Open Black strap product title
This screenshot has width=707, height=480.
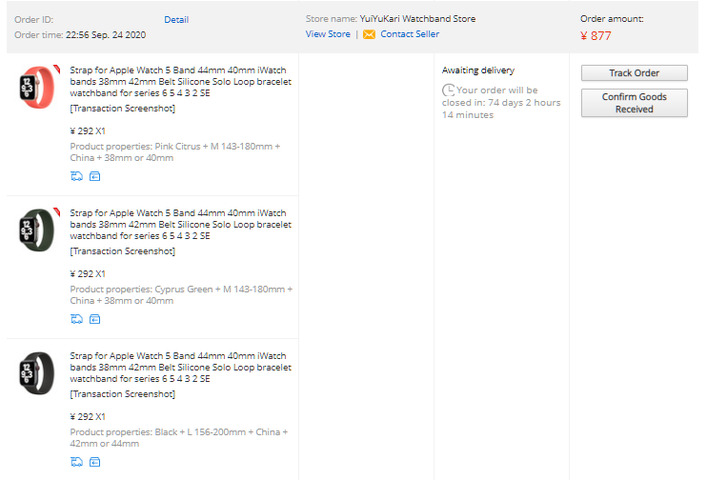coord(180,367)
